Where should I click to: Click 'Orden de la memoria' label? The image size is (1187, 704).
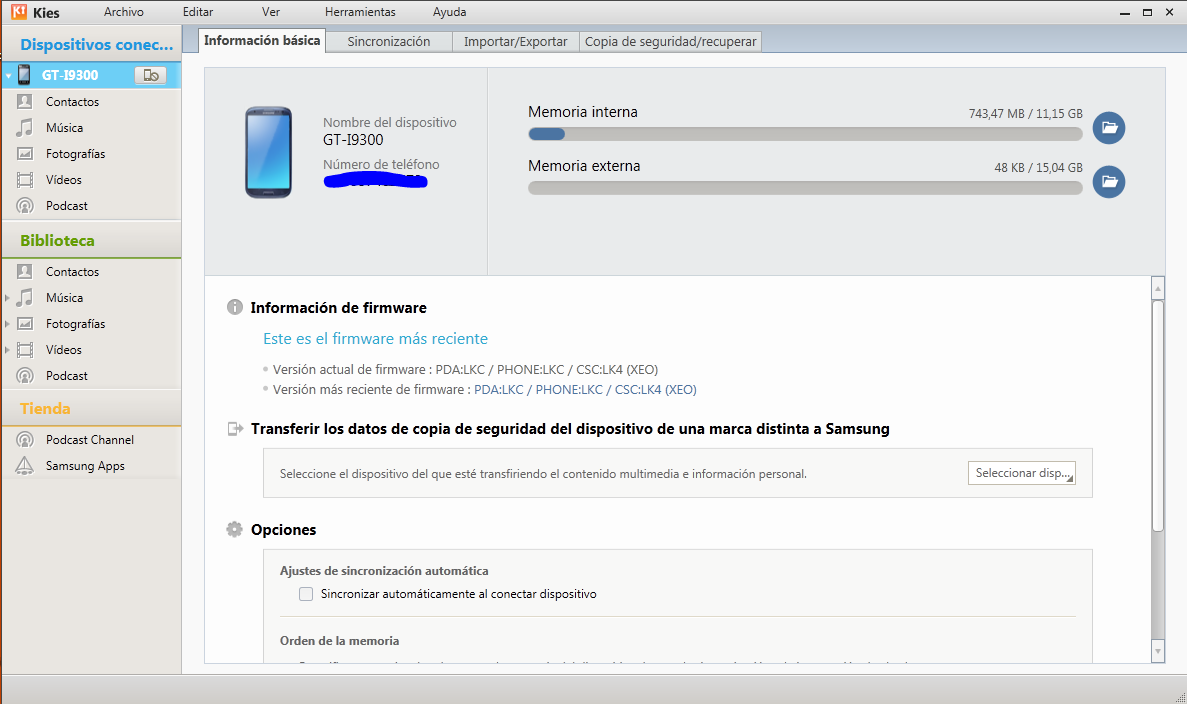click(339, 641)
